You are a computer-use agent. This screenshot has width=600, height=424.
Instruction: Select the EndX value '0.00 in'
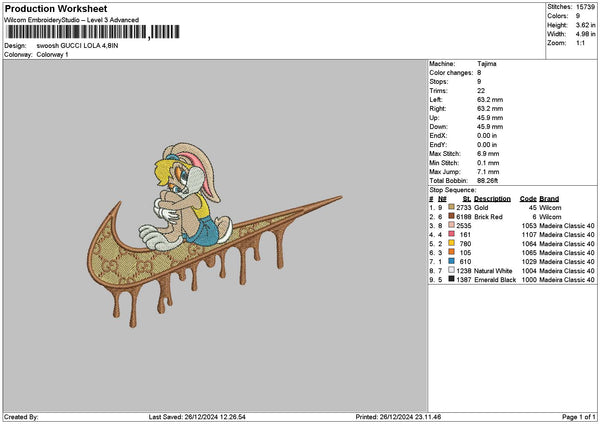click(487, 136)
